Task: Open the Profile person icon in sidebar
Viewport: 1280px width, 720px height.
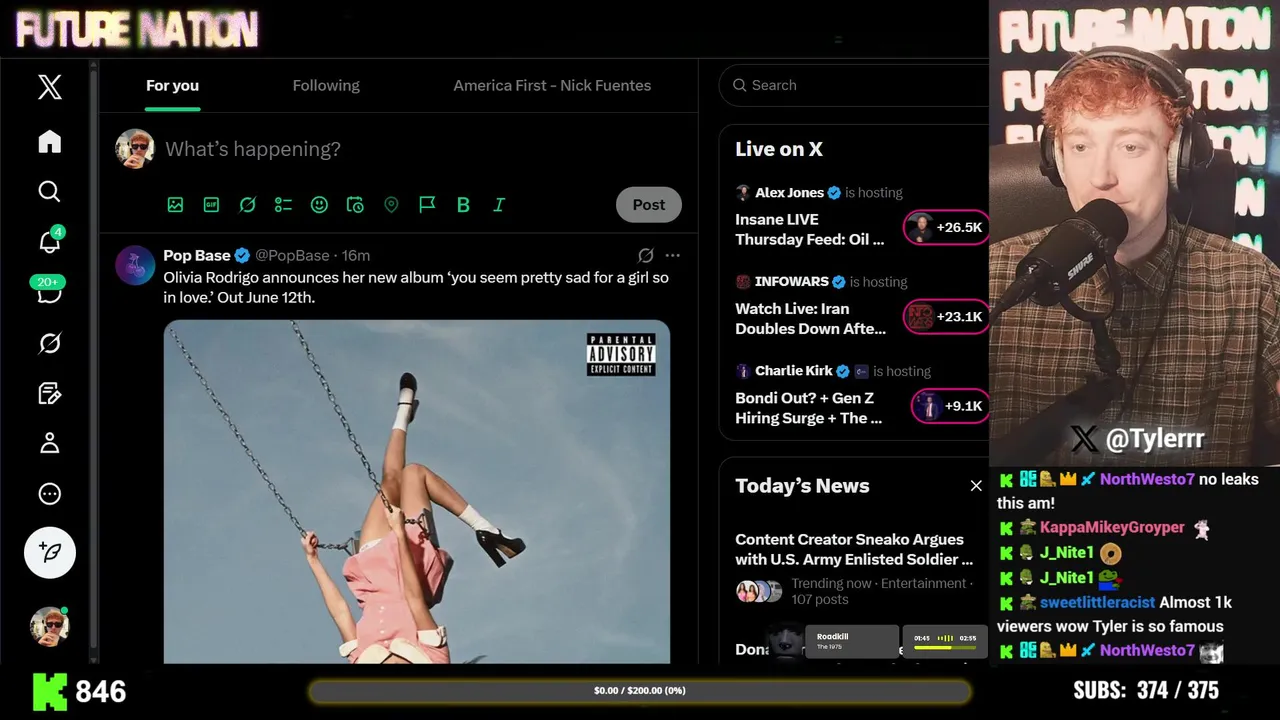Action: (x=49, y=443)
